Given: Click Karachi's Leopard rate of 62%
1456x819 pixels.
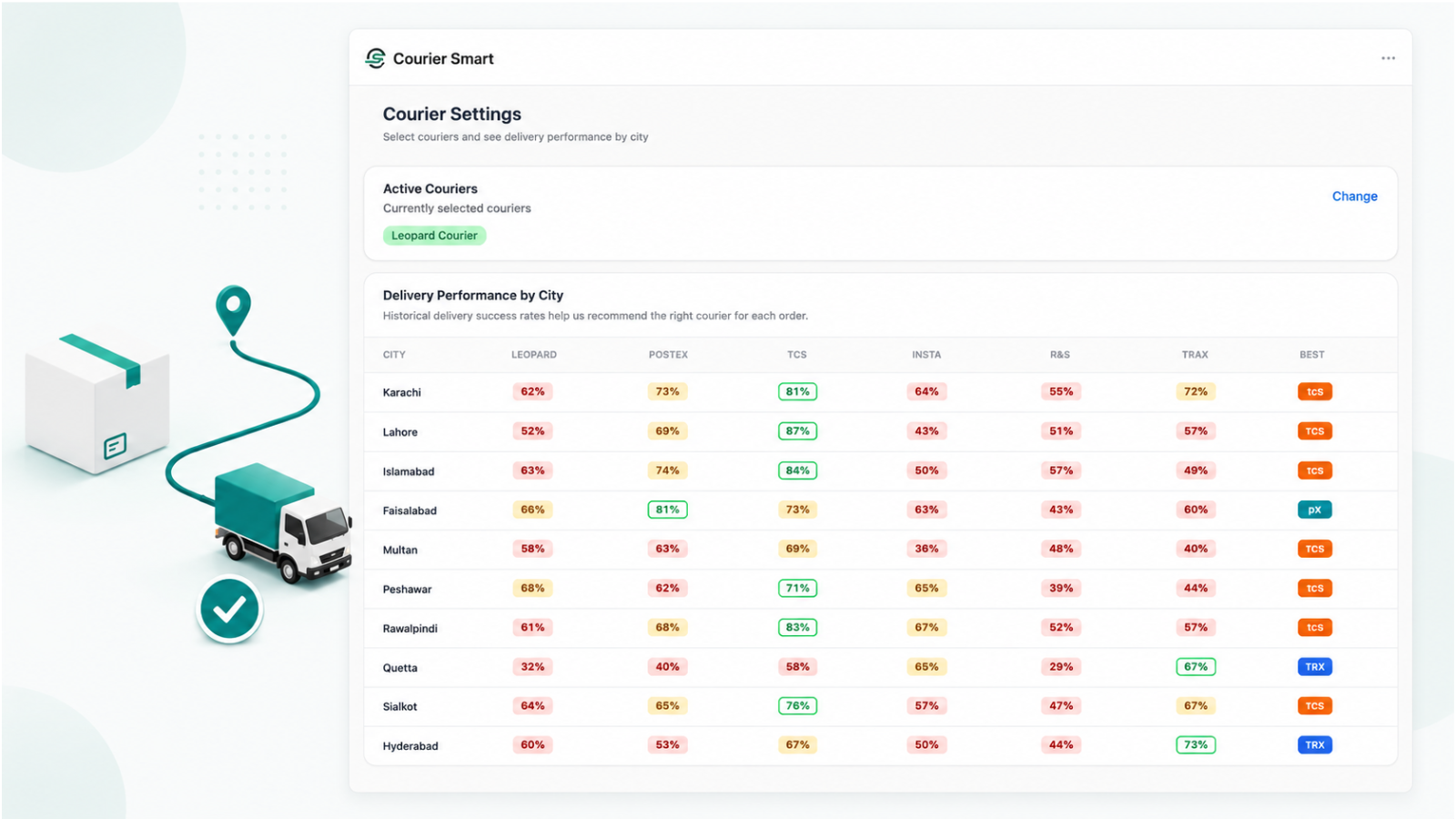Looking at the screenshot, I should (532, 392).
